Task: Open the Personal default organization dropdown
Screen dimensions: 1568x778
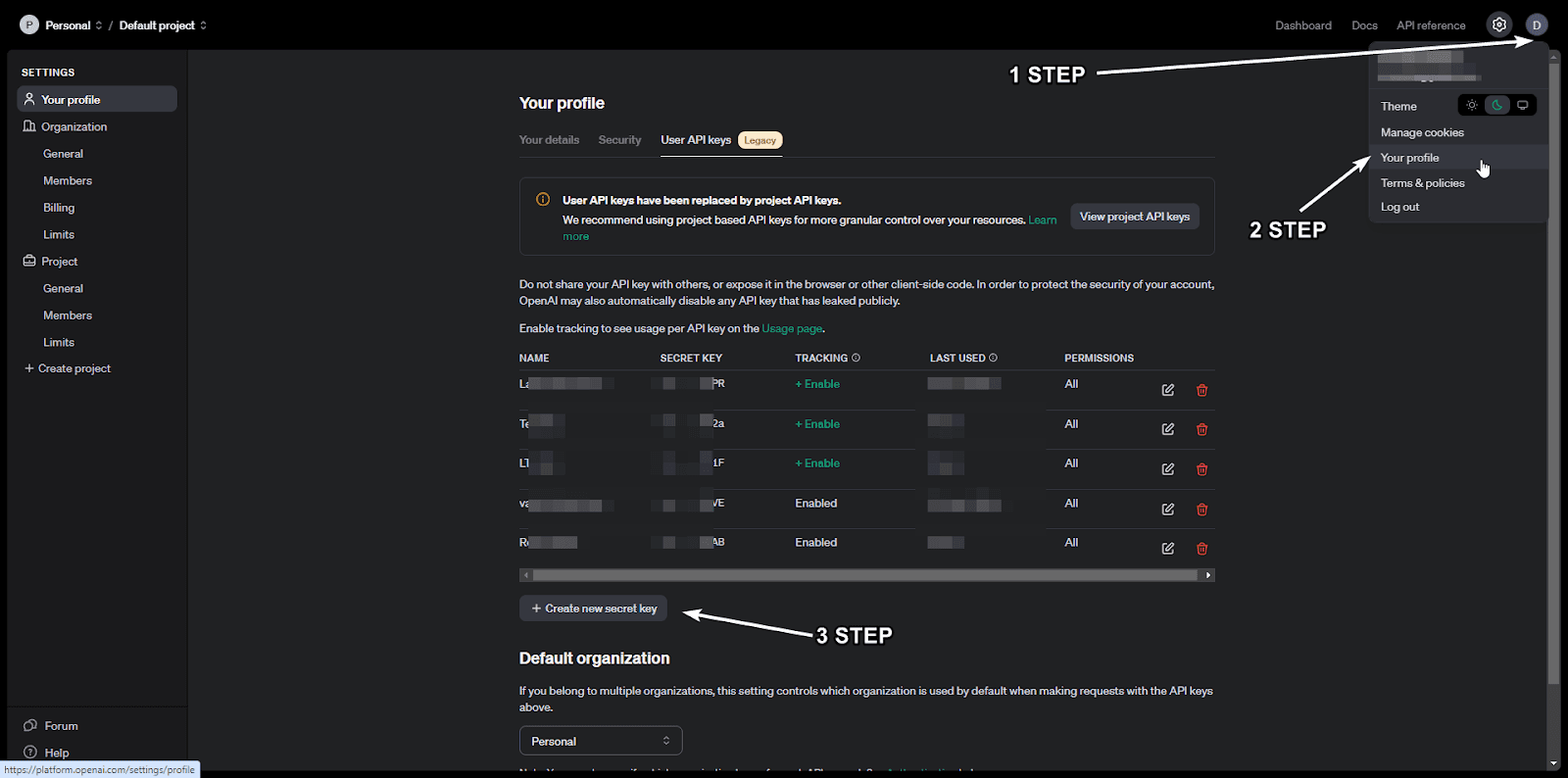Action: pyautogui.click(x=600, y=741)
